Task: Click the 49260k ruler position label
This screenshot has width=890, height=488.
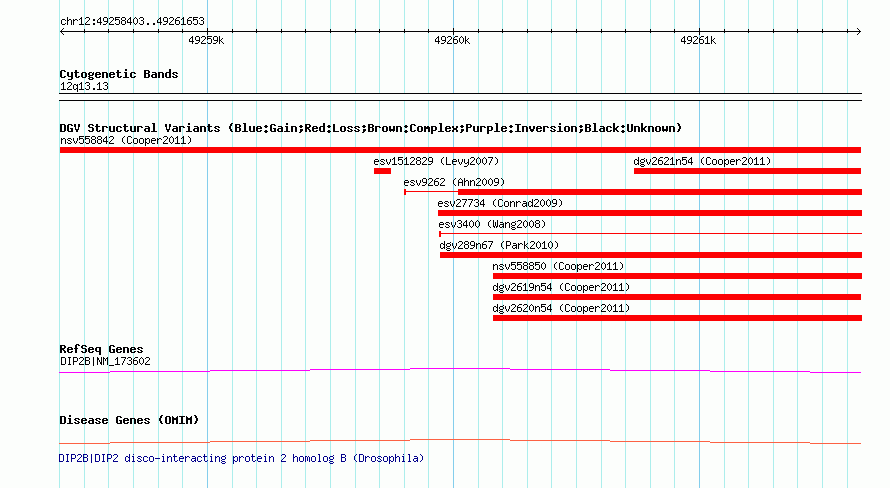Action: click(x=452, y=40)
